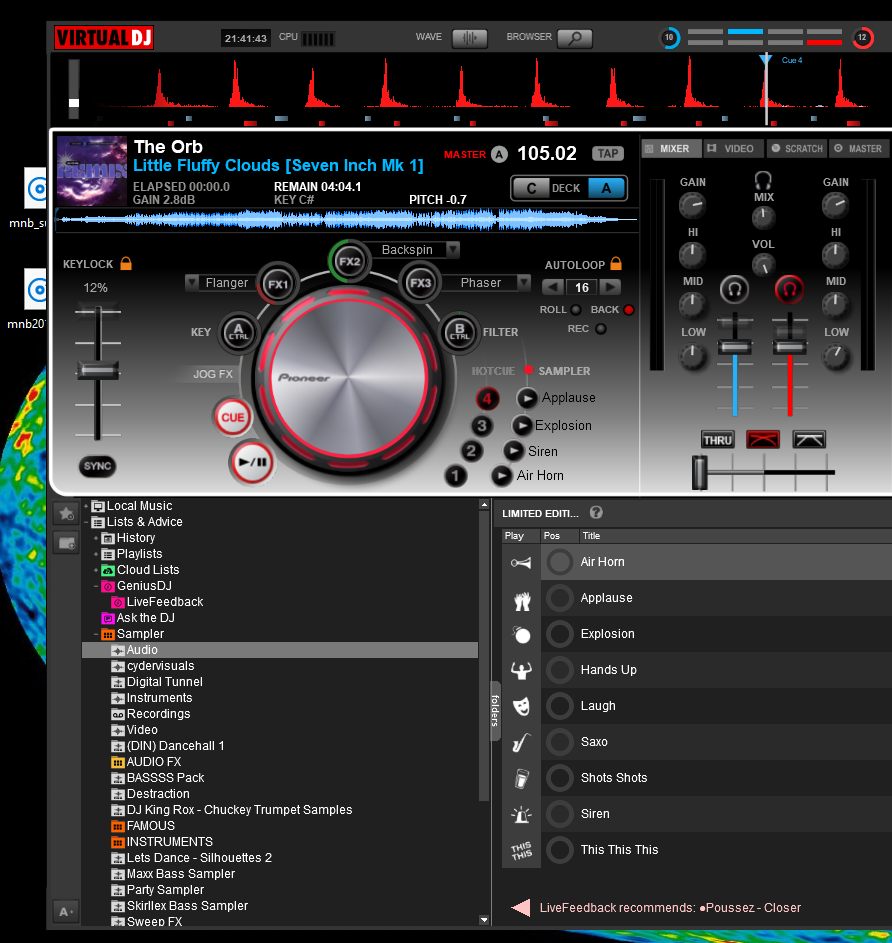Enable the ROLL loop mode
The image size is (892, 943).
click(576, 310)
